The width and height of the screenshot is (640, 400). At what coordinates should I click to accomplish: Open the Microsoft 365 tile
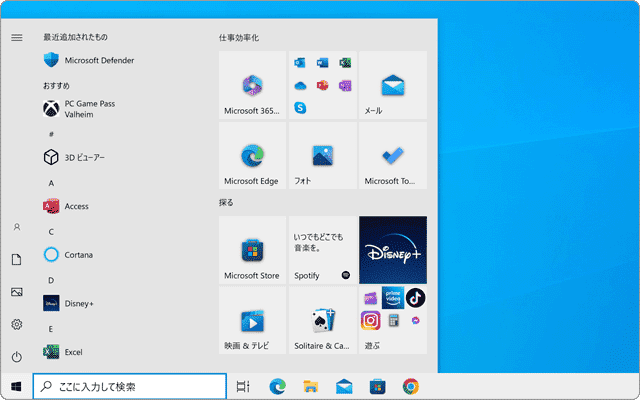[x=252, y=85]
